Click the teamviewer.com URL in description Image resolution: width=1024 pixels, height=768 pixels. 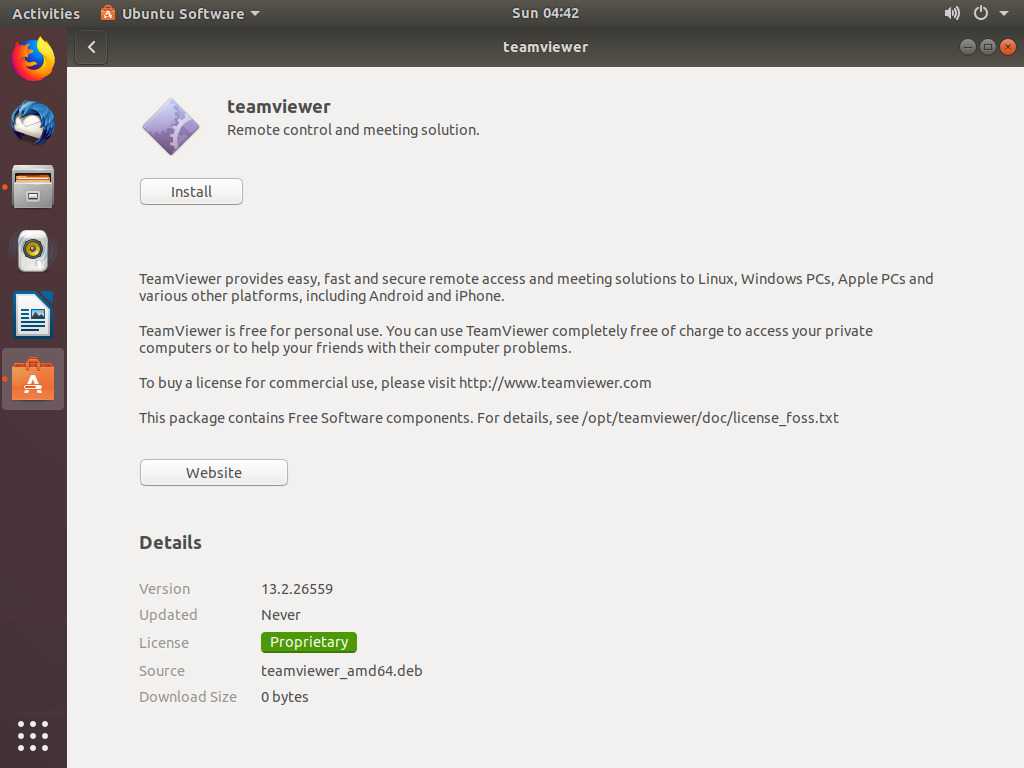(555, 383)
